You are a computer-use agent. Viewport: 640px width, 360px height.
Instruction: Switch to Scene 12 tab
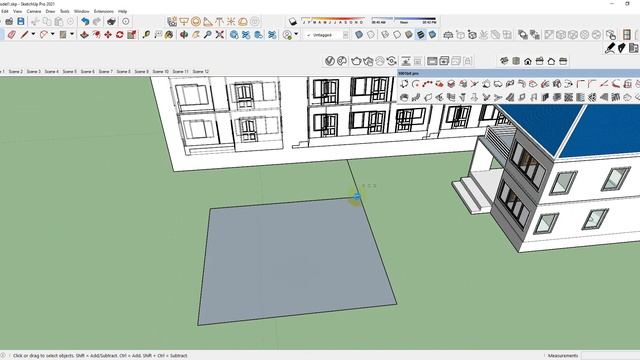point(201,71)
